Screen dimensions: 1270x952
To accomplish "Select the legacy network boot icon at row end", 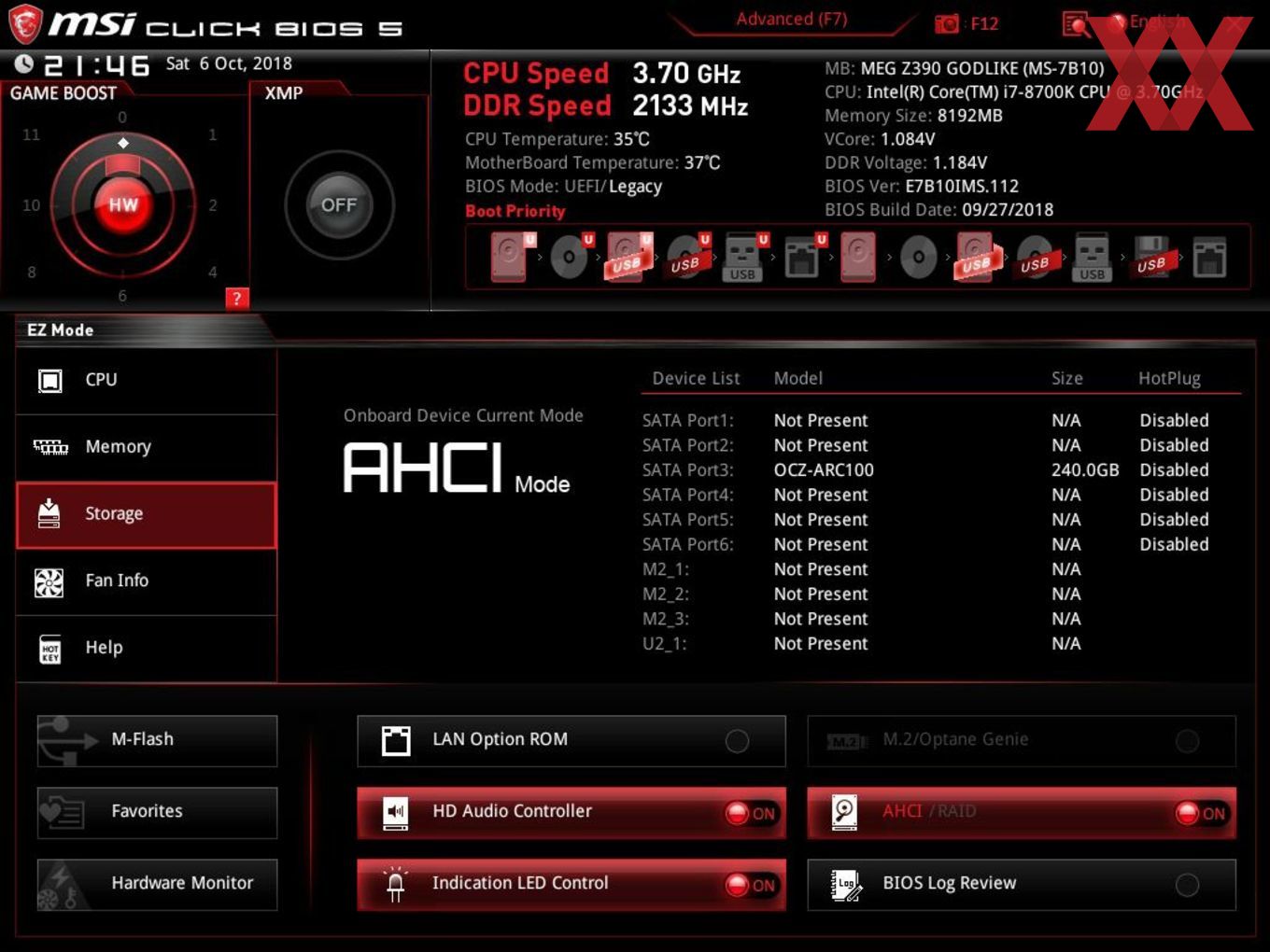I will (1209, 257).
